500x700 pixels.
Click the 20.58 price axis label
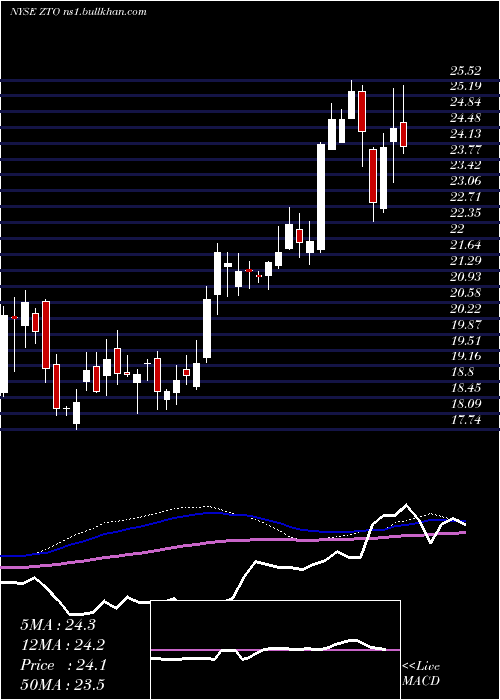tap(466, 293)
